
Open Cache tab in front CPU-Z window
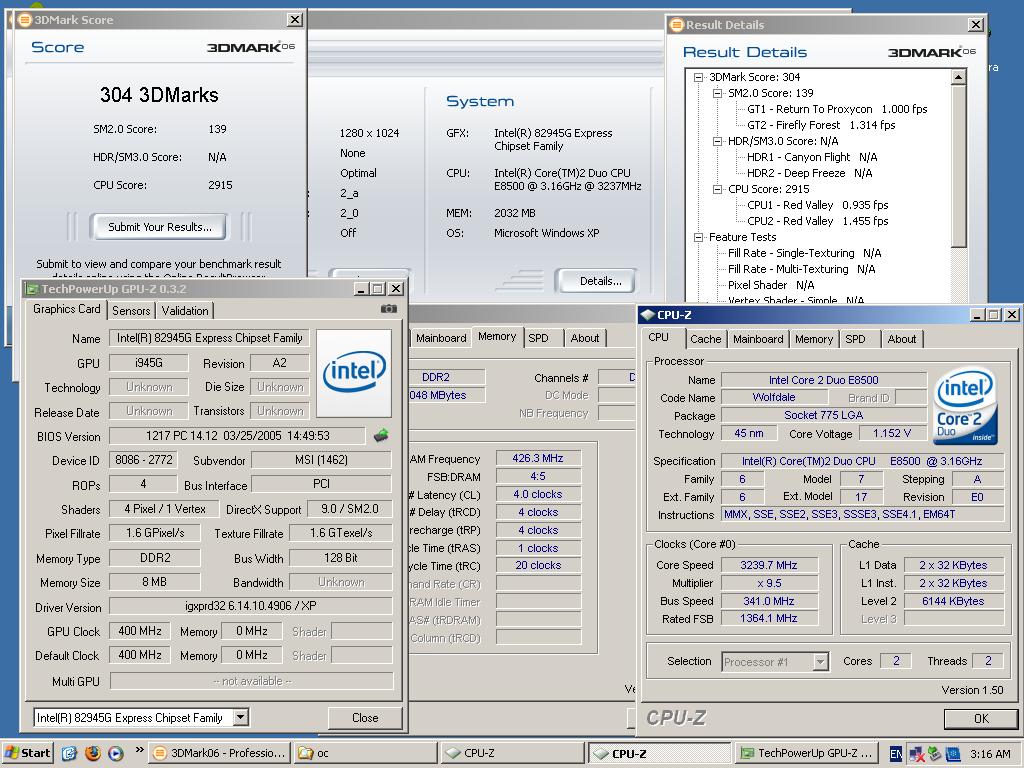click(x=706, y=339)
